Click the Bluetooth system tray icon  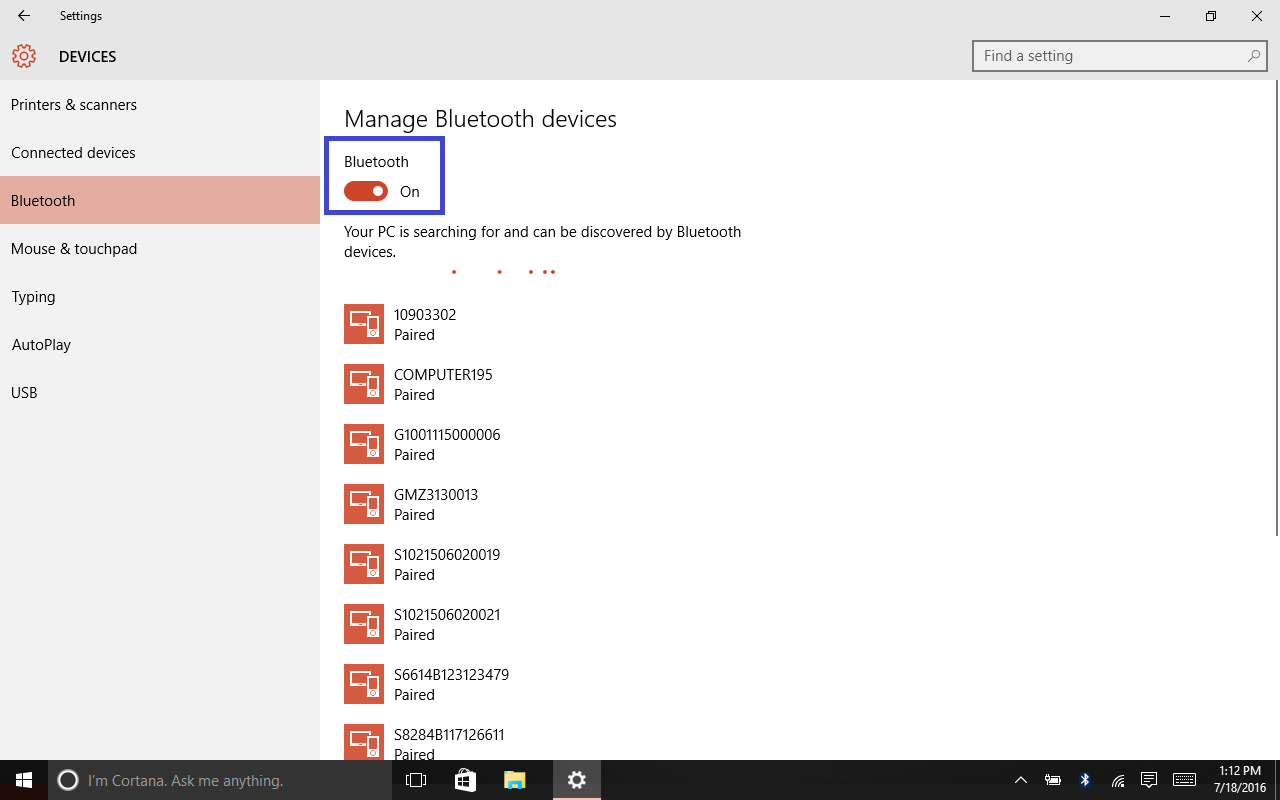(x=1085, y=780)
